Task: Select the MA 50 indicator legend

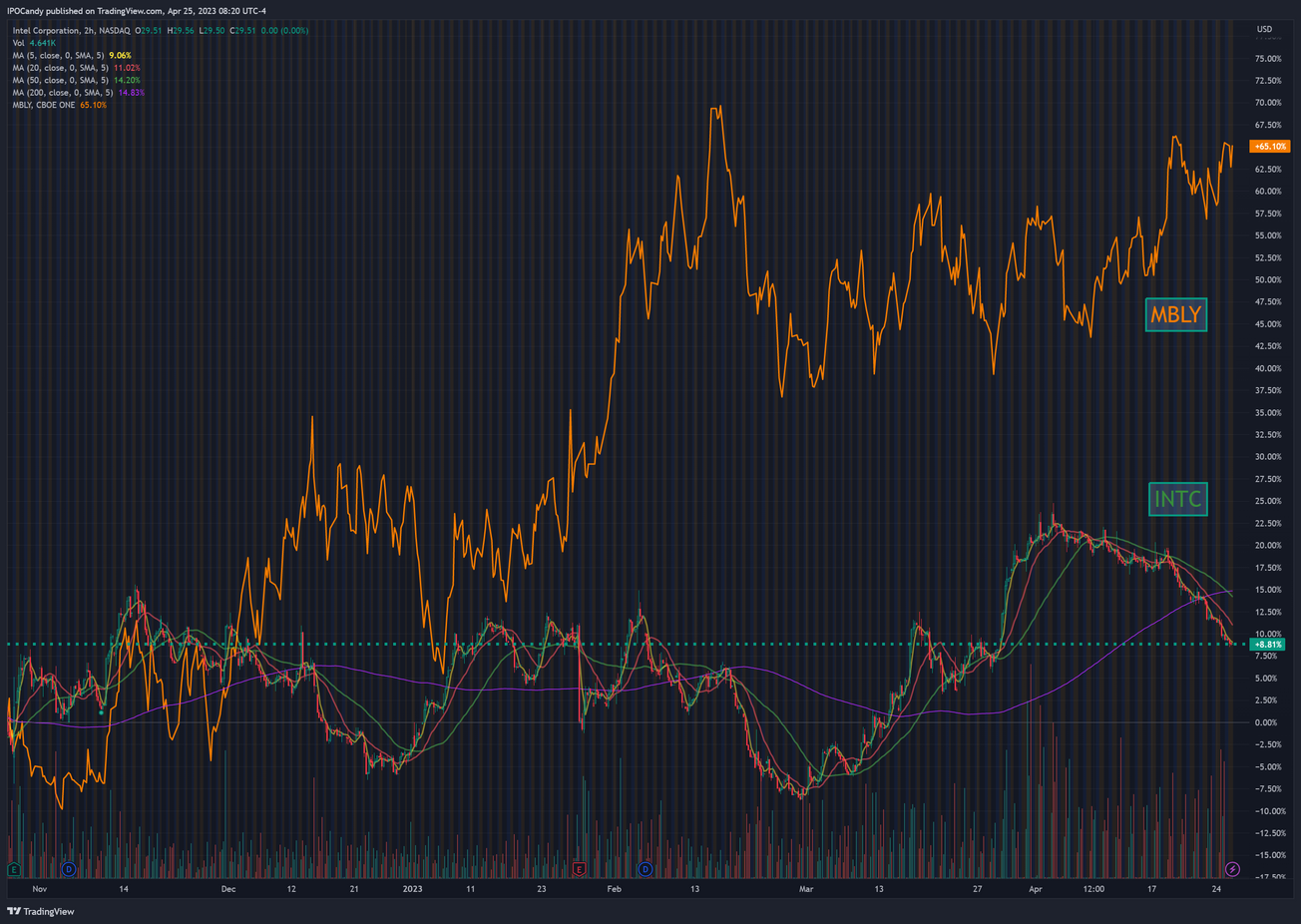Action: 62,80
